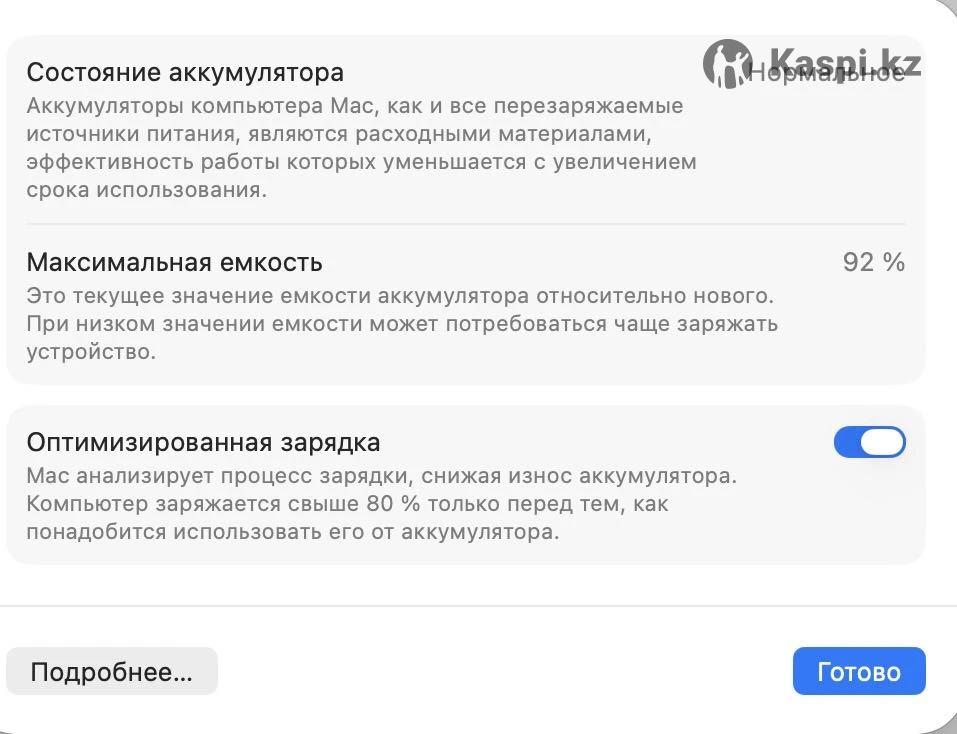Click the line starting with Mac анализирует
The width and height of the screenshot is (957, 734).
381,476
